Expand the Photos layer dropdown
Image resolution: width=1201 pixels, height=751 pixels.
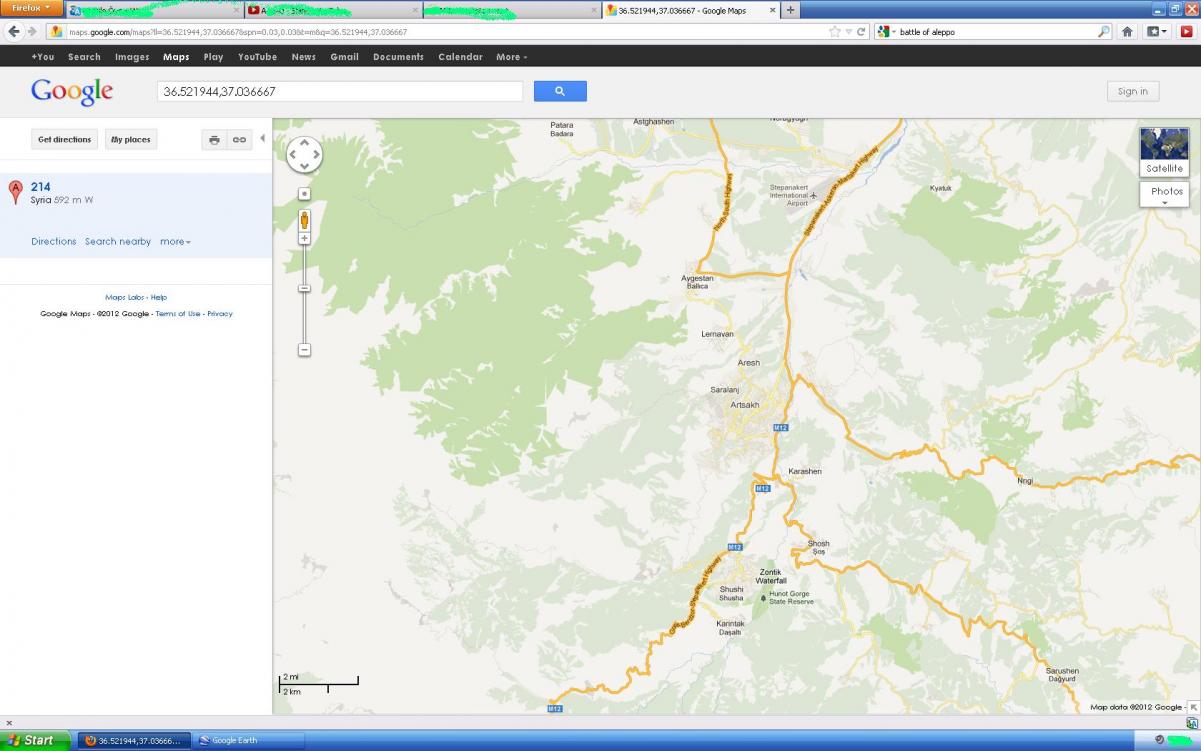[x=1165, y=195]
